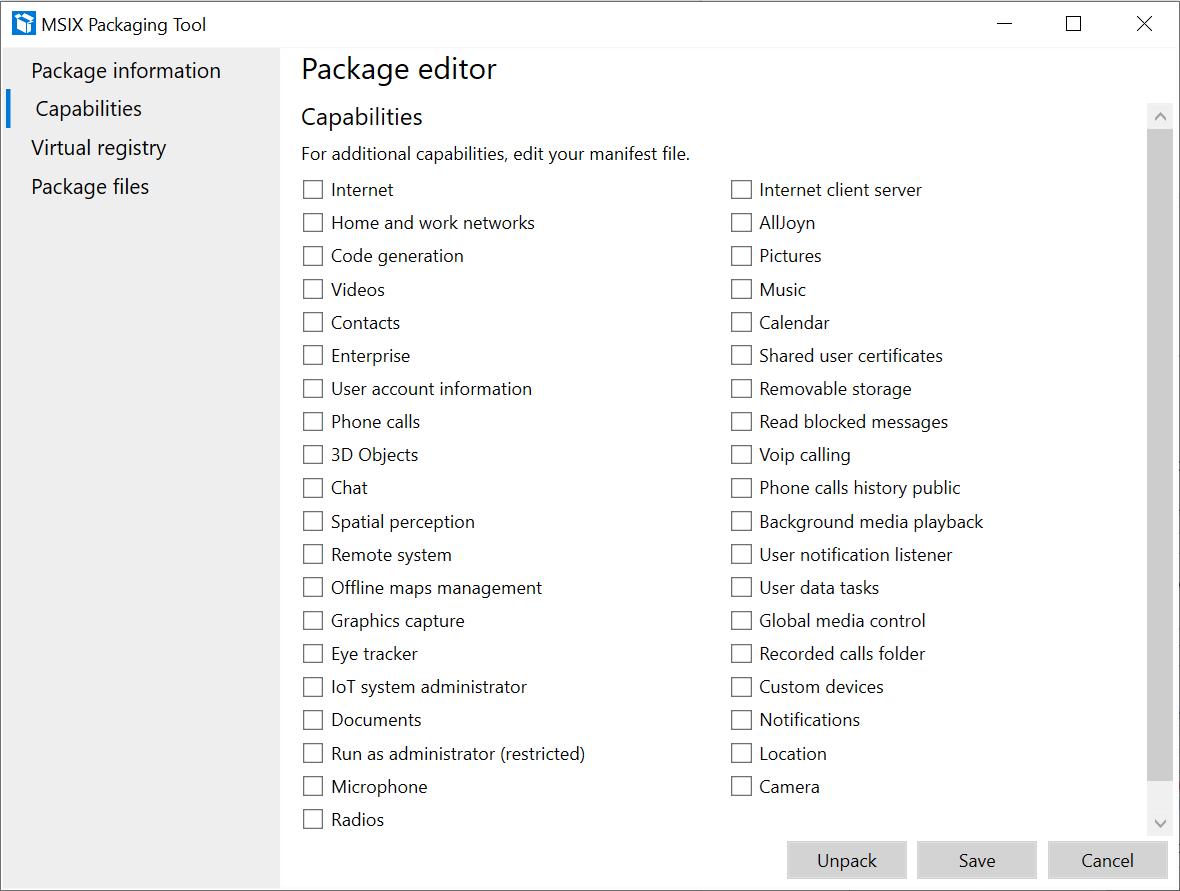Image resolution: width=1180 pixels, height=891 pixels.
Task: Enable the Internet capability checkbox
Action: 312,190
